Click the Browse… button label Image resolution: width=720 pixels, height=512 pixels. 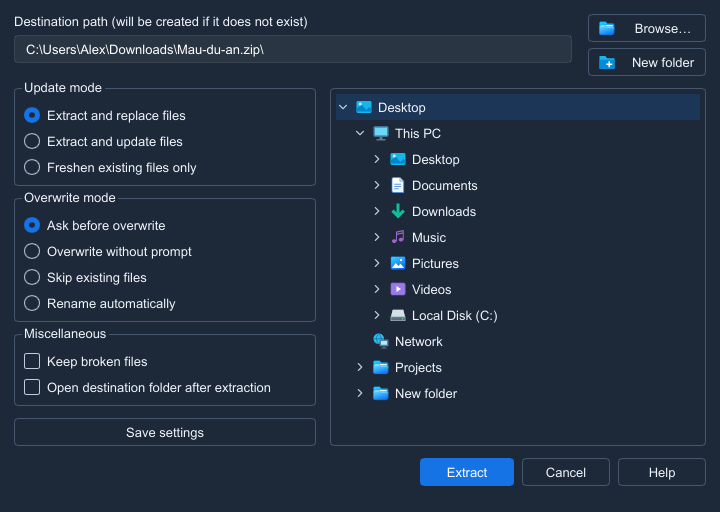pyautogui.click(x=663, y=28)
